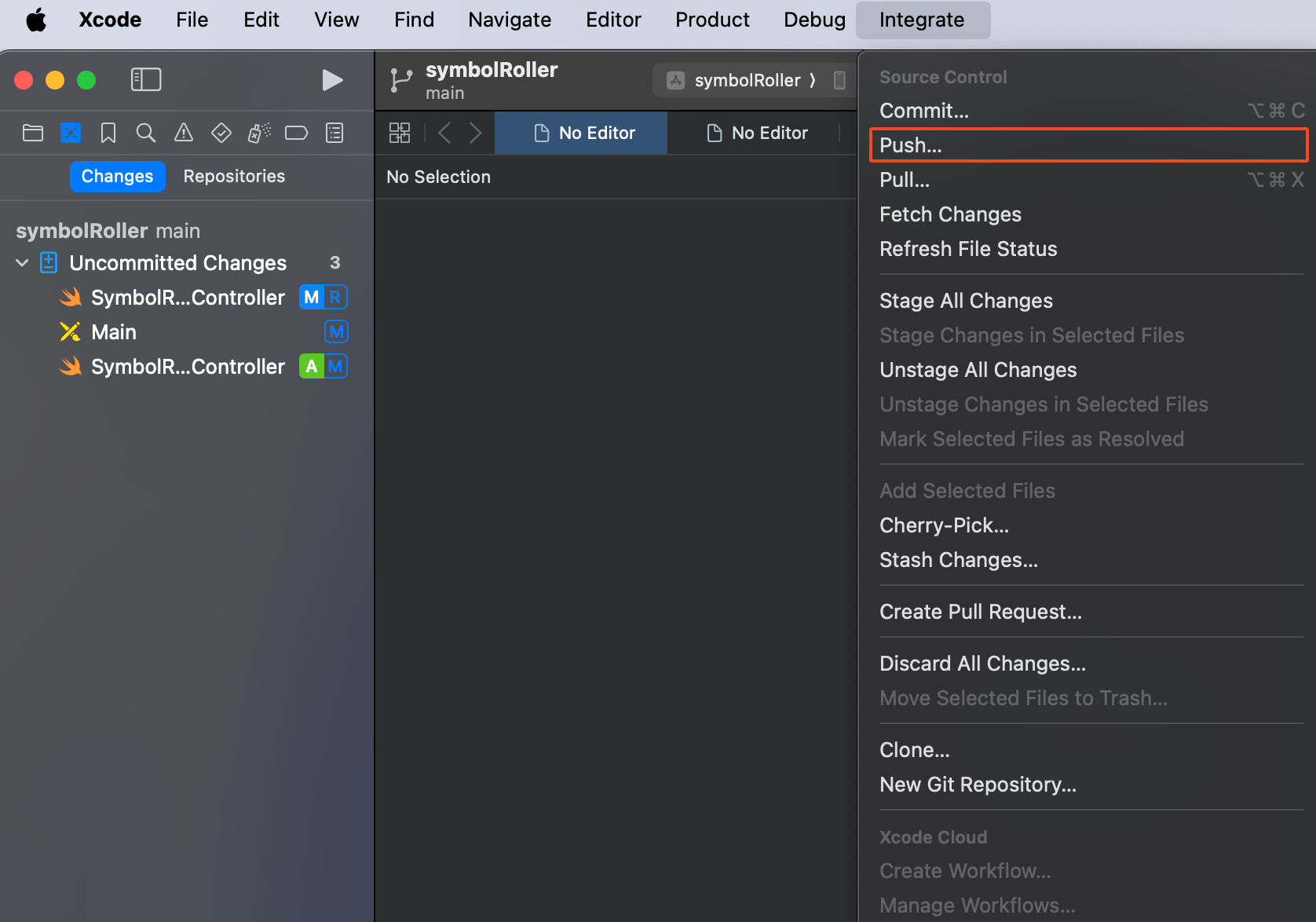Open the Xcode menu

pyautogui.click(x=110, y=20)
